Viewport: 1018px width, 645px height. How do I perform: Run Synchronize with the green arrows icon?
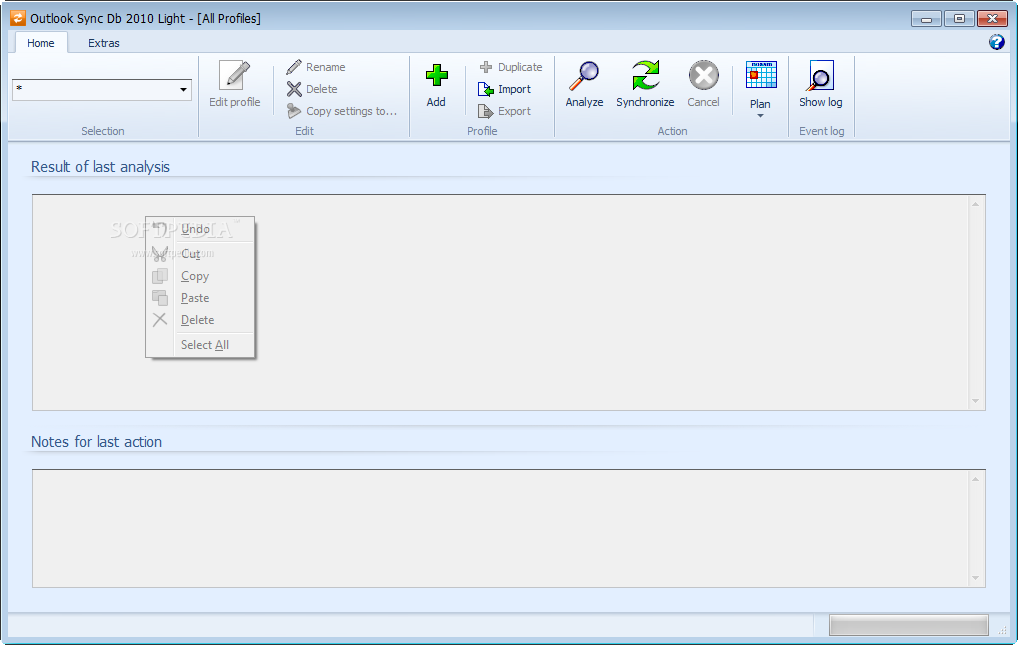645,75
